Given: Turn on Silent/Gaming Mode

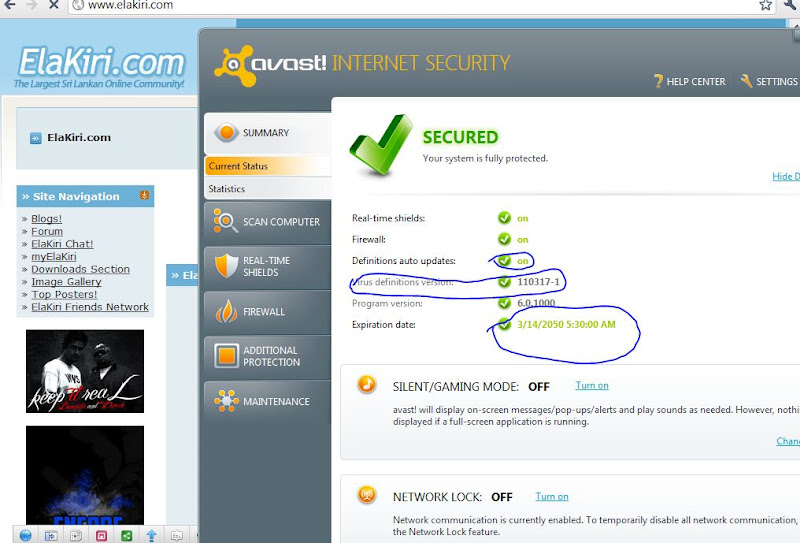Looking at the screenshot, I should [x=592, y=385].
